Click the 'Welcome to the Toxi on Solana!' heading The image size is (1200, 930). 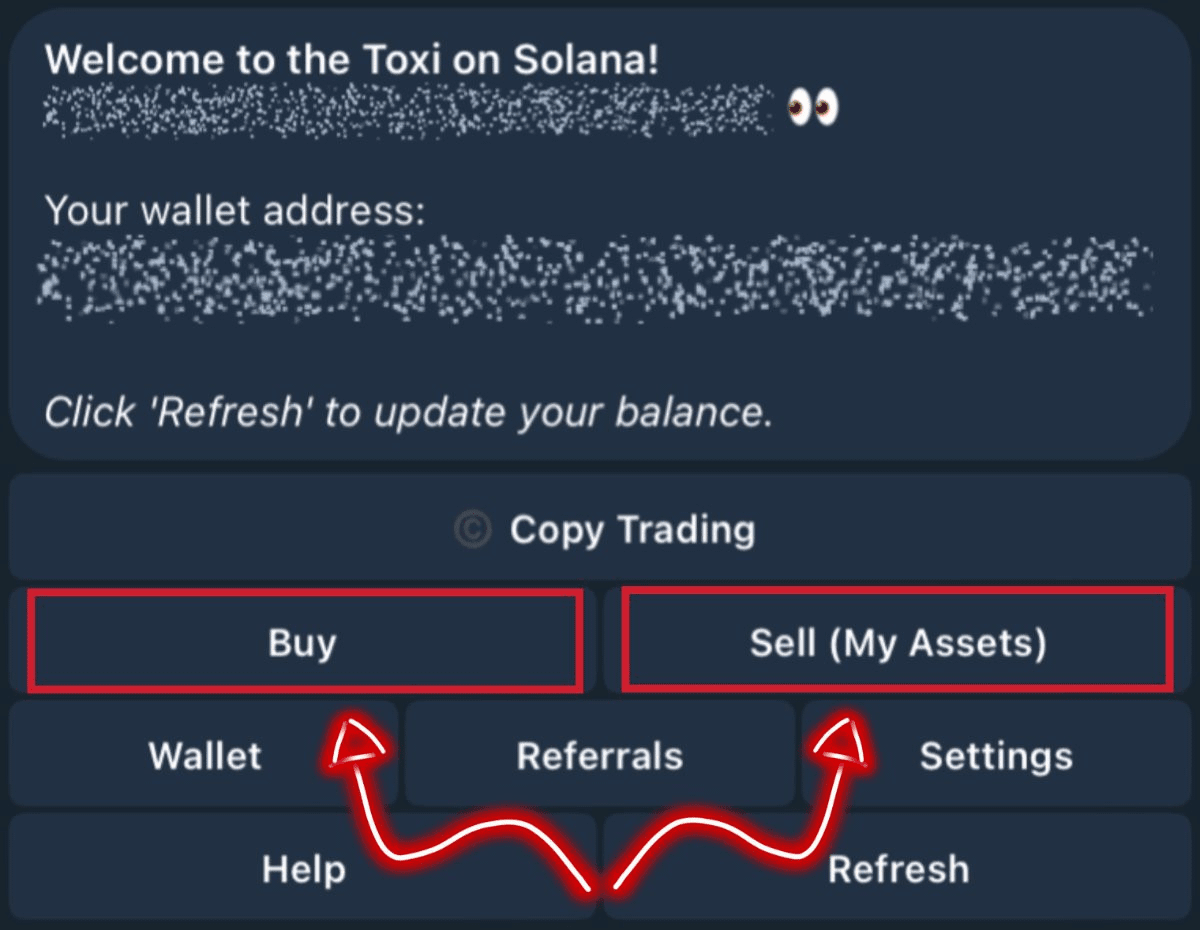tap(352, 60)
